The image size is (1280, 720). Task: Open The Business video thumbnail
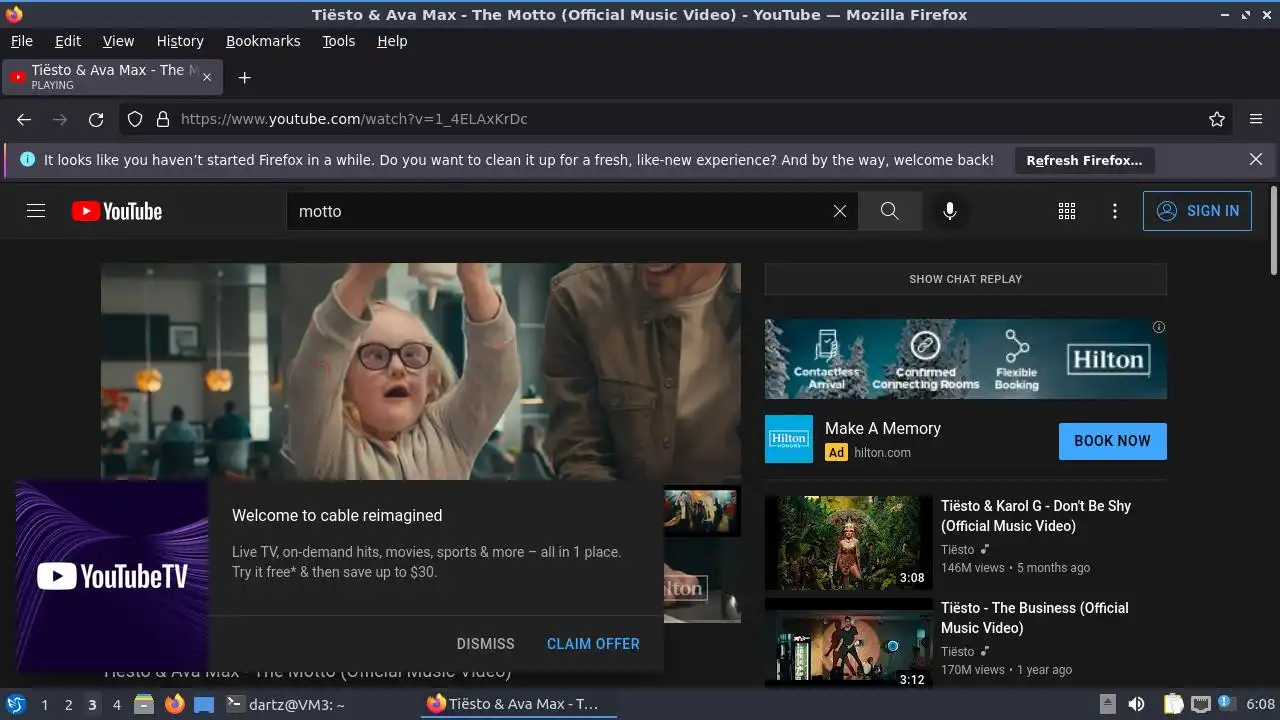(848, 643)
